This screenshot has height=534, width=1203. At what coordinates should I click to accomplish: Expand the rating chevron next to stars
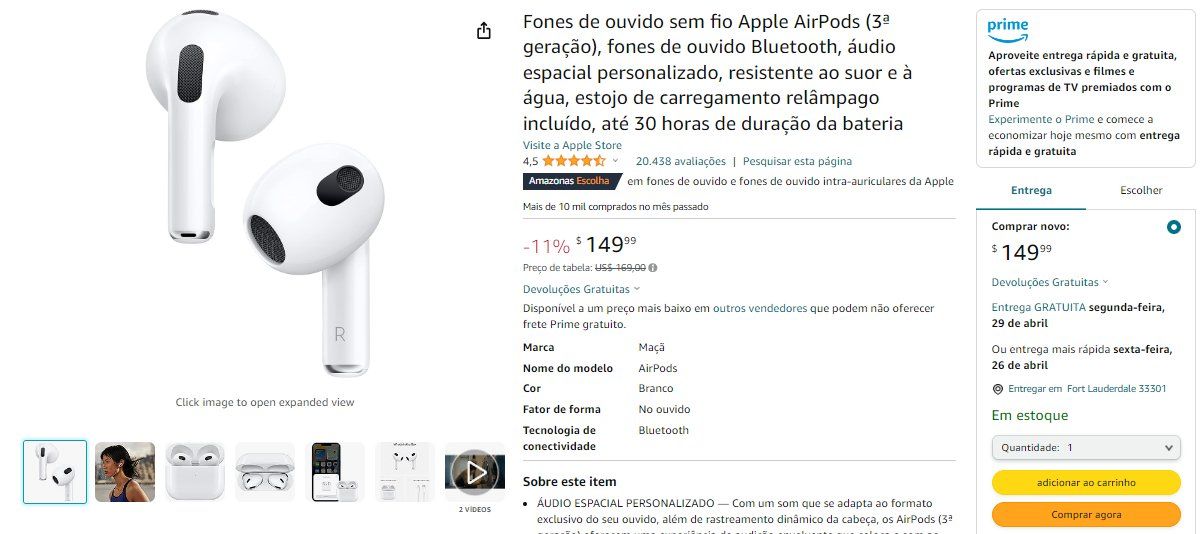click(615, 161)
